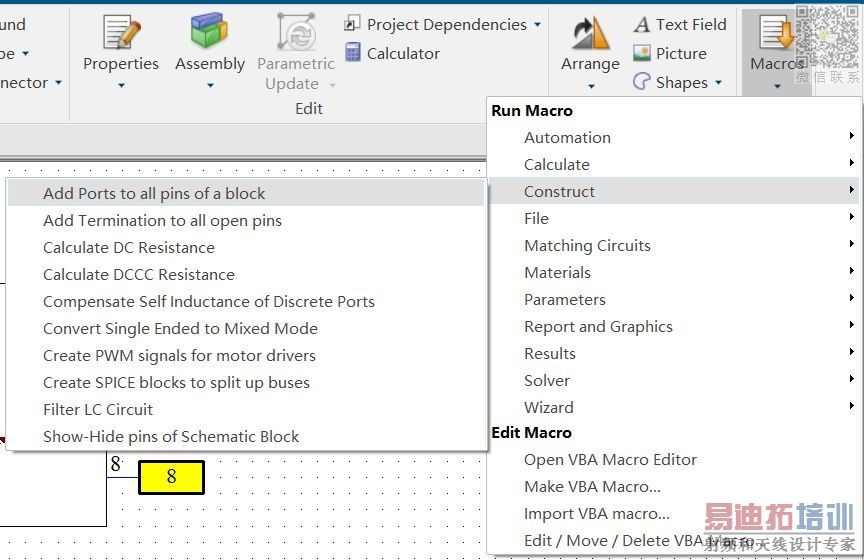Open the Assembly tool icon
Viewport: 864px width, 560px height.
(x=209, y=33)
